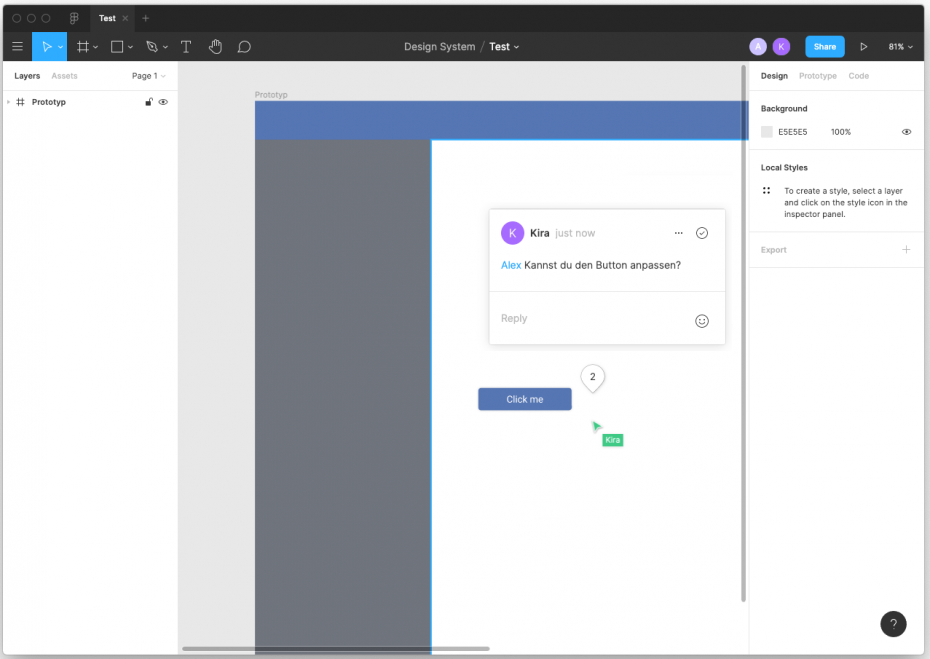Select the Frame tool

pos(83,47)
